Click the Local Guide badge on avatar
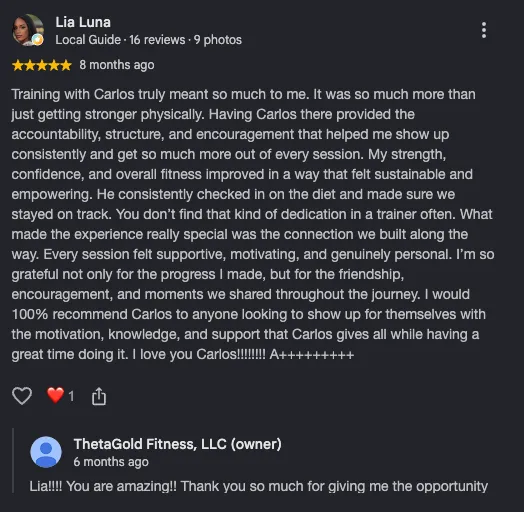This screenshot has width=524, height=512. coord(38,40)
